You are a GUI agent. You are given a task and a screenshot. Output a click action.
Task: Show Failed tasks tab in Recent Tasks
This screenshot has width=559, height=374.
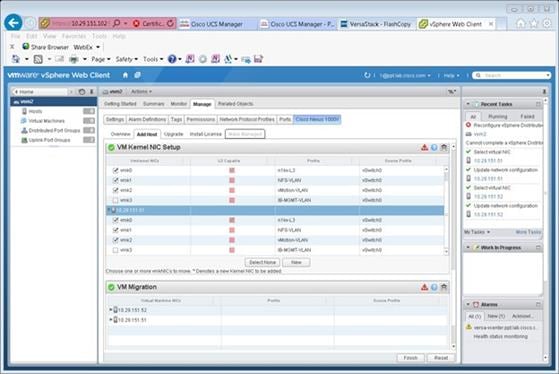tap(527, 117)
